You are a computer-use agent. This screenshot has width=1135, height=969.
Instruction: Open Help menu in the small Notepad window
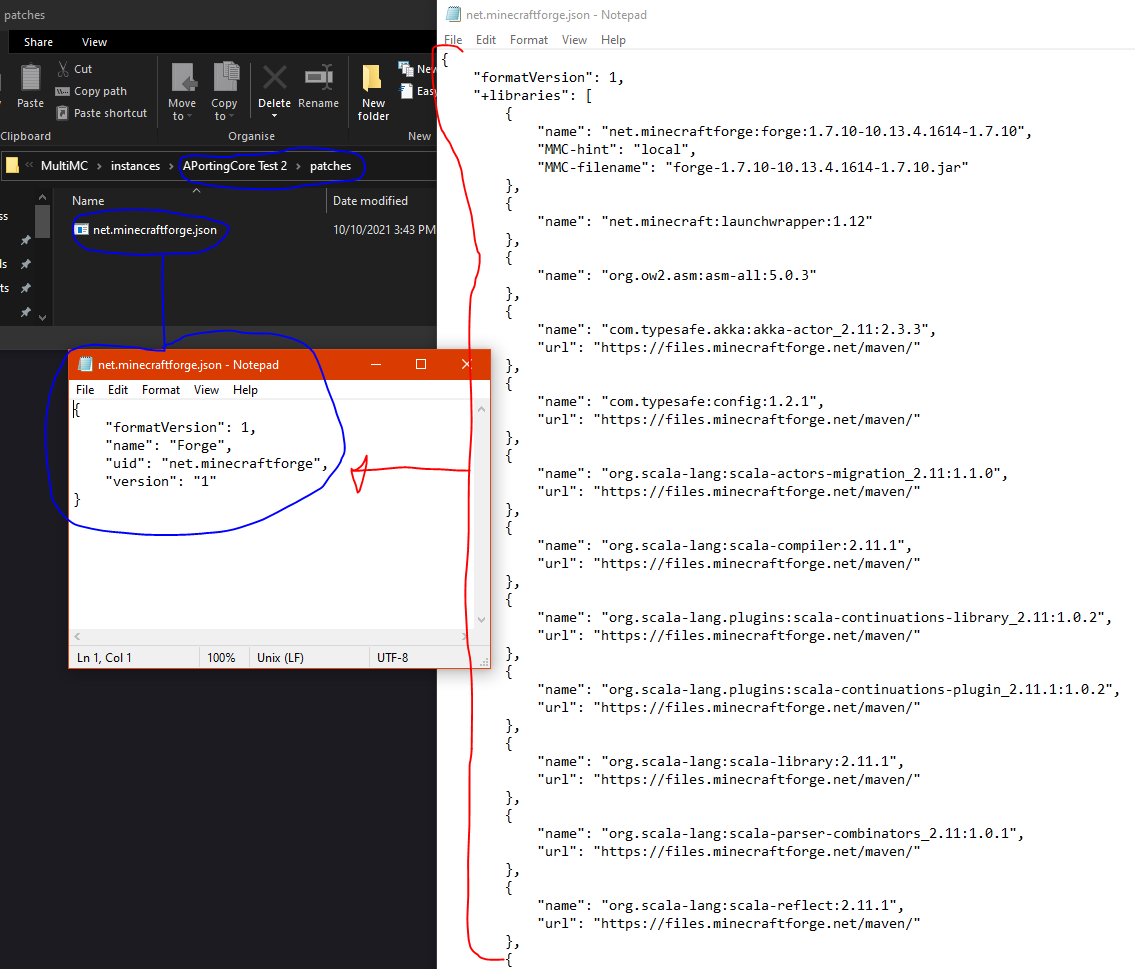tap(245, 390)
